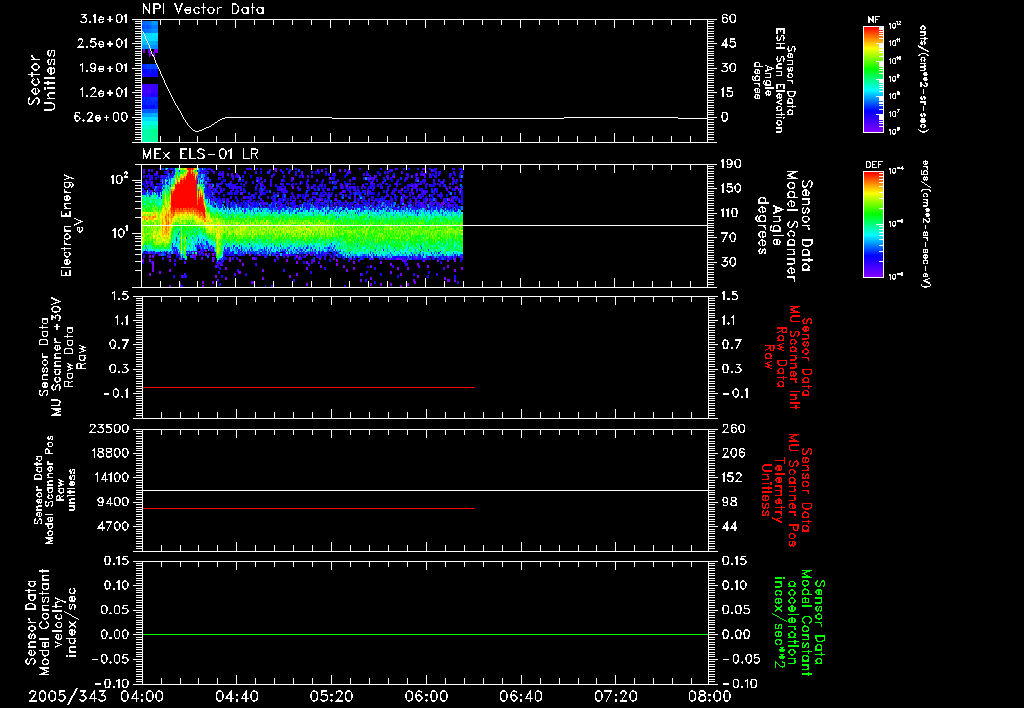
Task: Select the '110' scanner angle tick
Action: 732,213
